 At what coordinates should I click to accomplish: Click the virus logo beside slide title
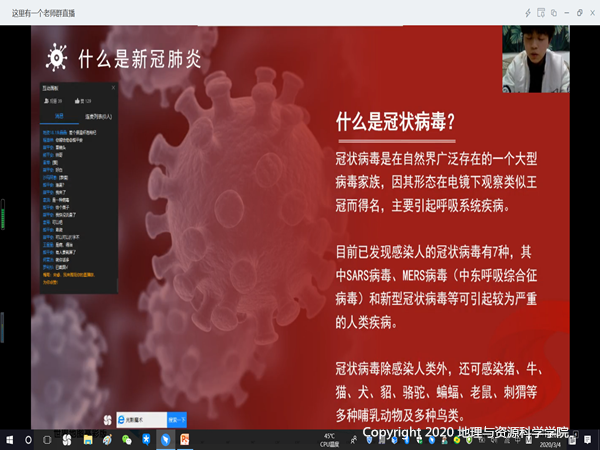pyautogui.click(x=57, y=57)
